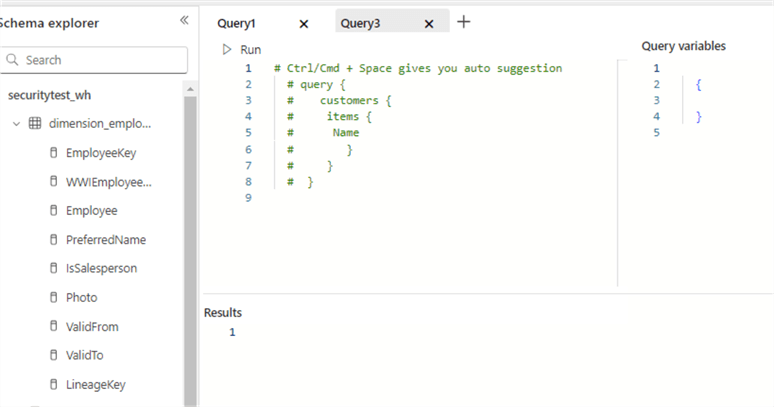Click the Run play icon
Image resolution: width=774 pixels, height=407 pixels.
coord(227,49)
